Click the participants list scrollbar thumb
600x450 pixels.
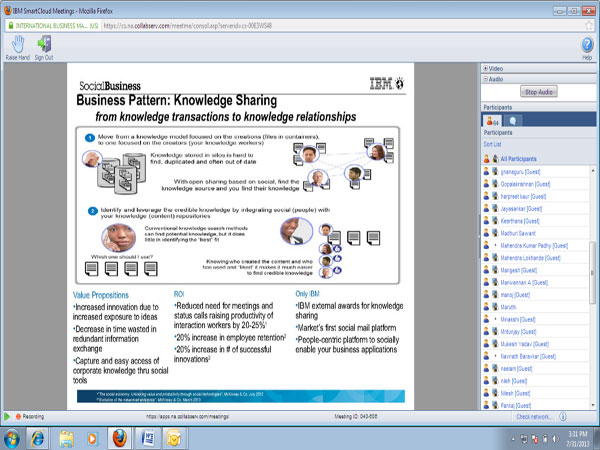click(x=593, y=272)
